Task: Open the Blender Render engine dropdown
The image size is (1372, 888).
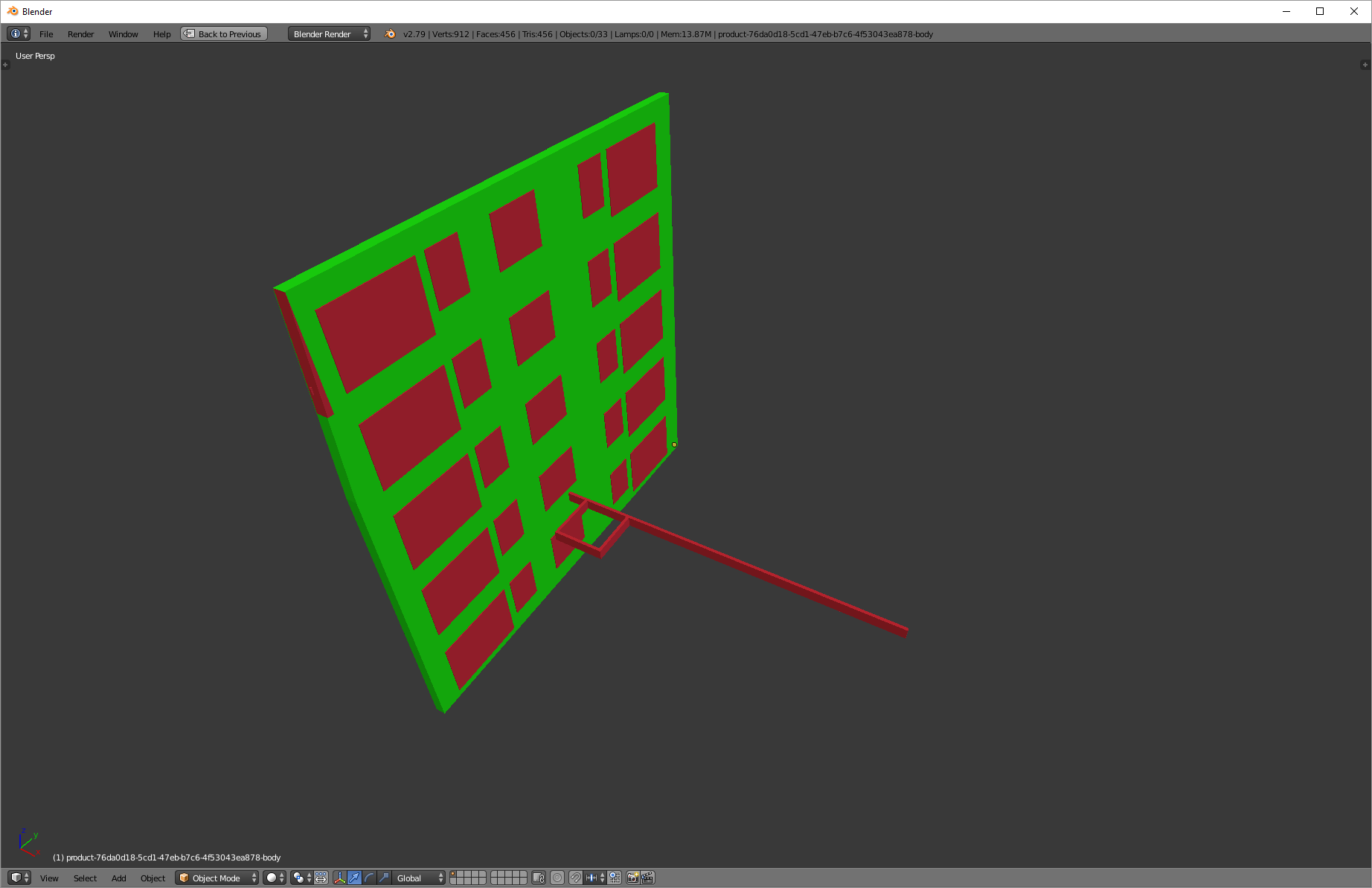Action: pos(327,33)
